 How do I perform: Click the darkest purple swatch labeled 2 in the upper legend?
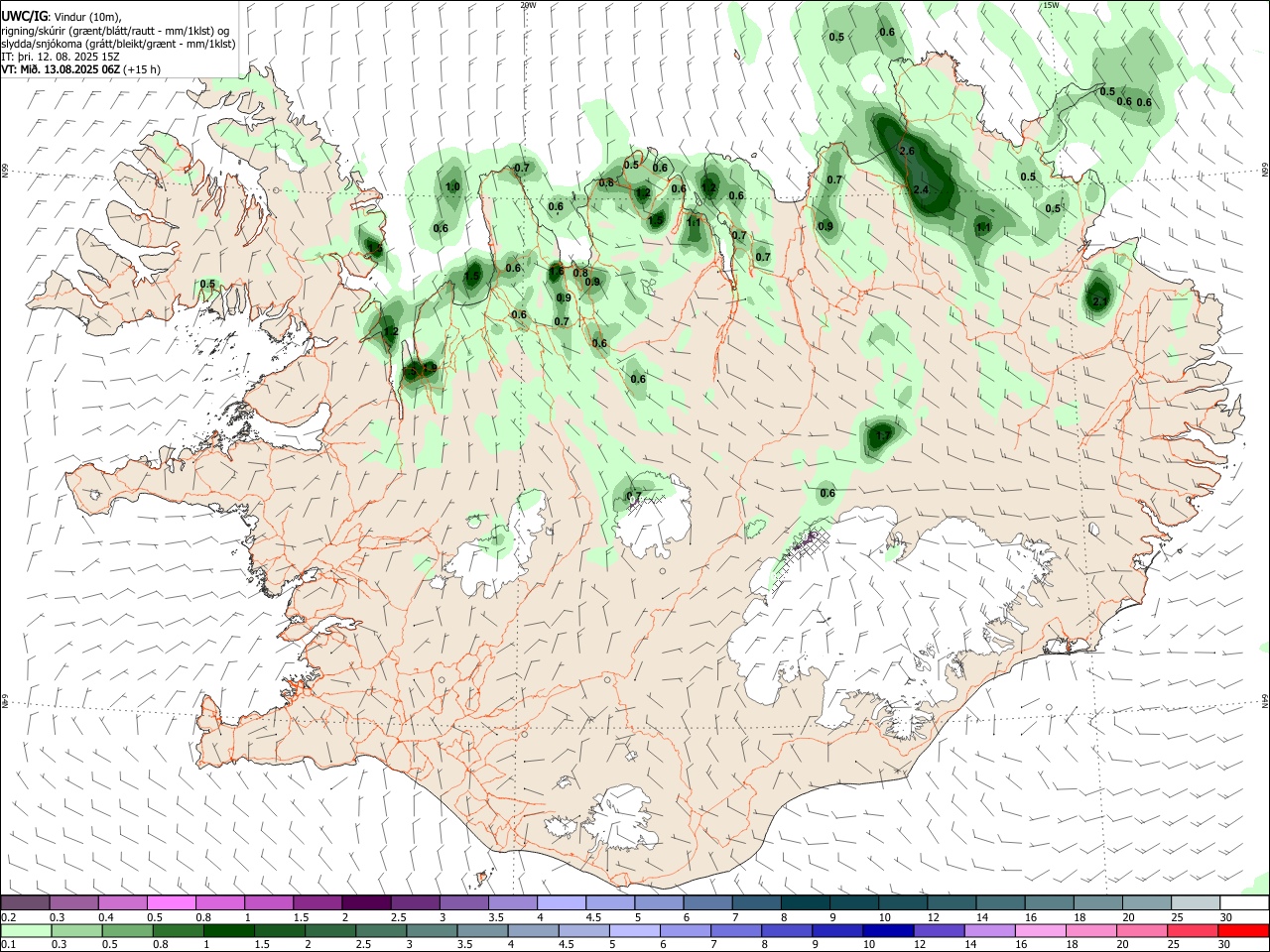(366, 903)
